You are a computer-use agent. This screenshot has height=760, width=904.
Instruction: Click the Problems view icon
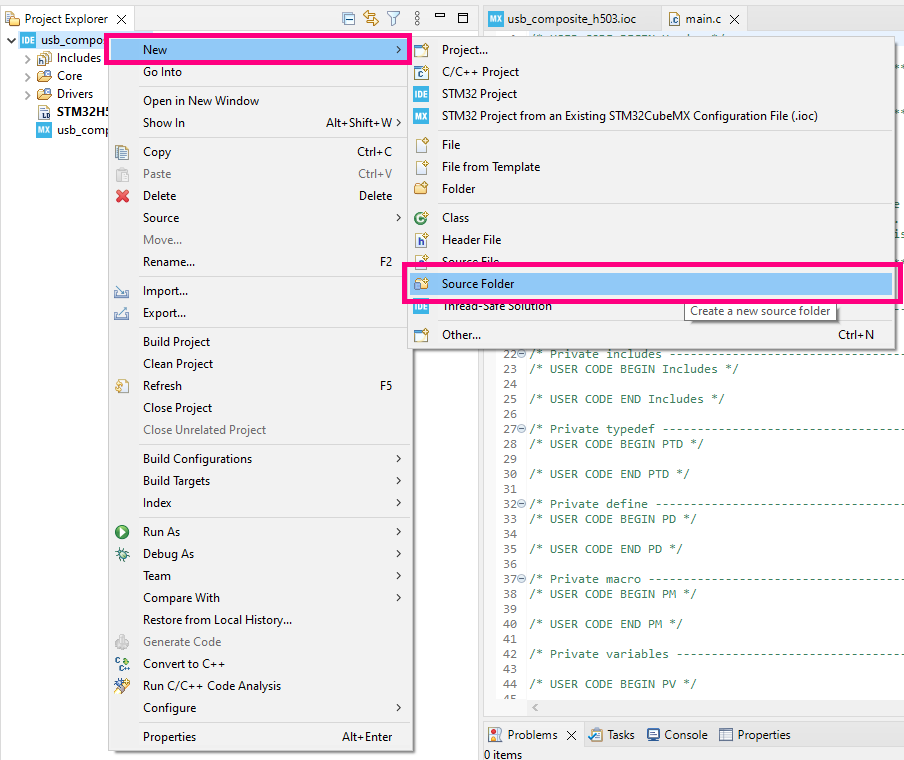click(x=495, y=735)
